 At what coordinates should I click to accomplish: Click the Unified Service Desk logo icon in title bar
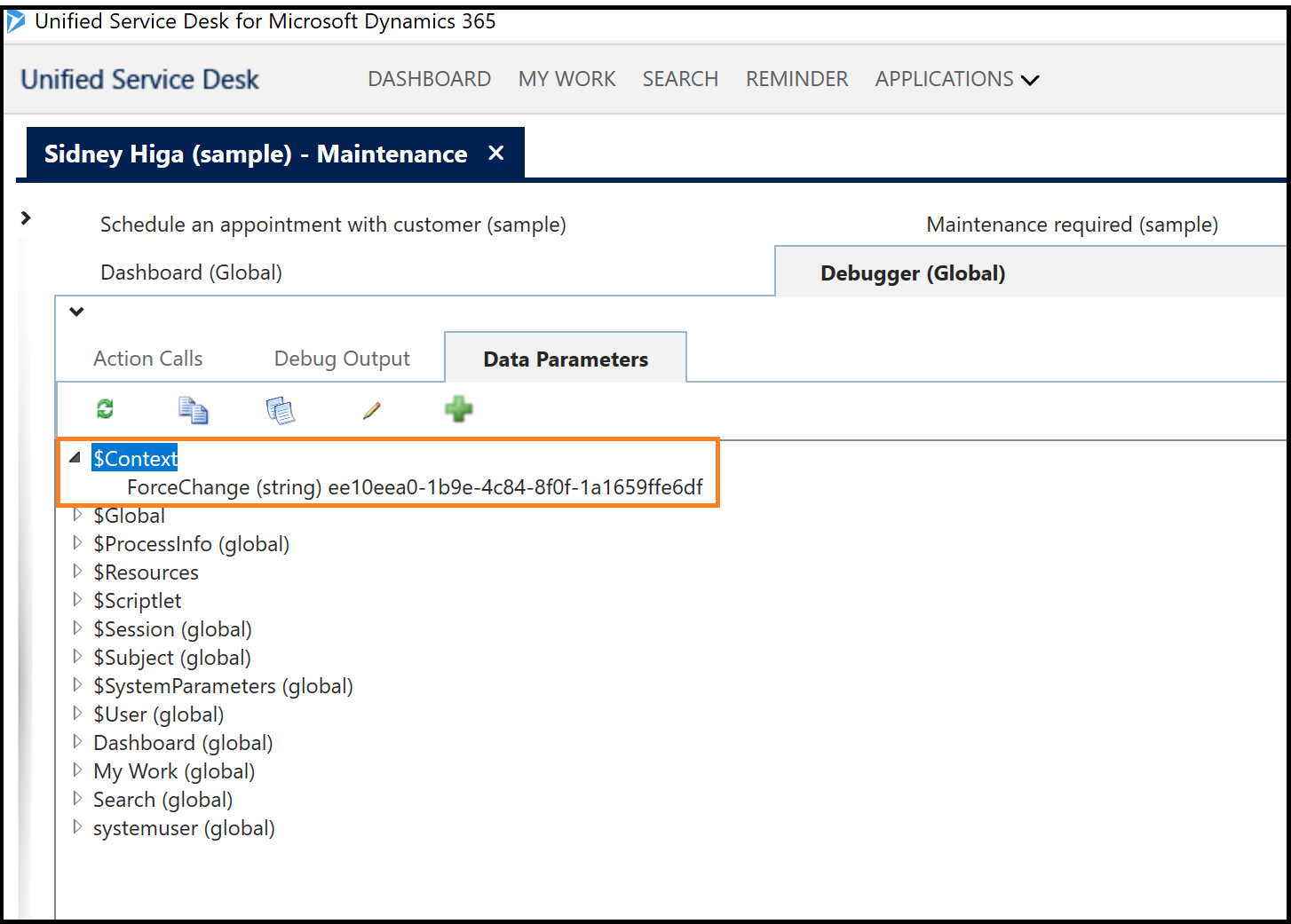click(15, 21)
